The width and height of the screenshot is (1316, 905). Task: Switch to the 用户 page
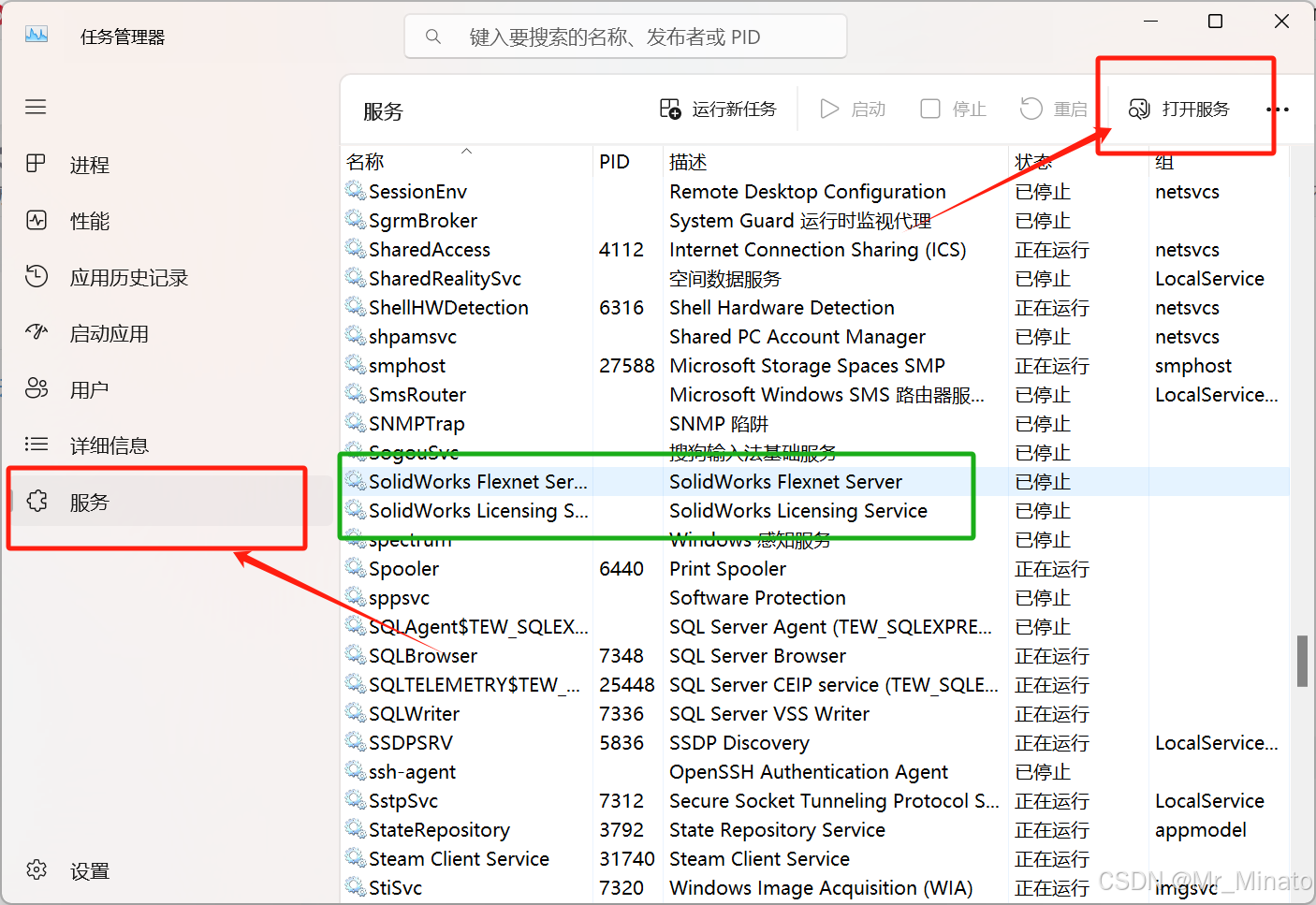(x=90, y=389)
